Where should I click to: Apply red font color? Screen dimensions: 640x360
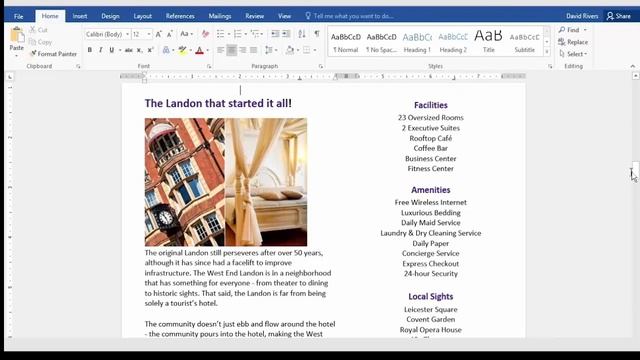pos(200,50)
